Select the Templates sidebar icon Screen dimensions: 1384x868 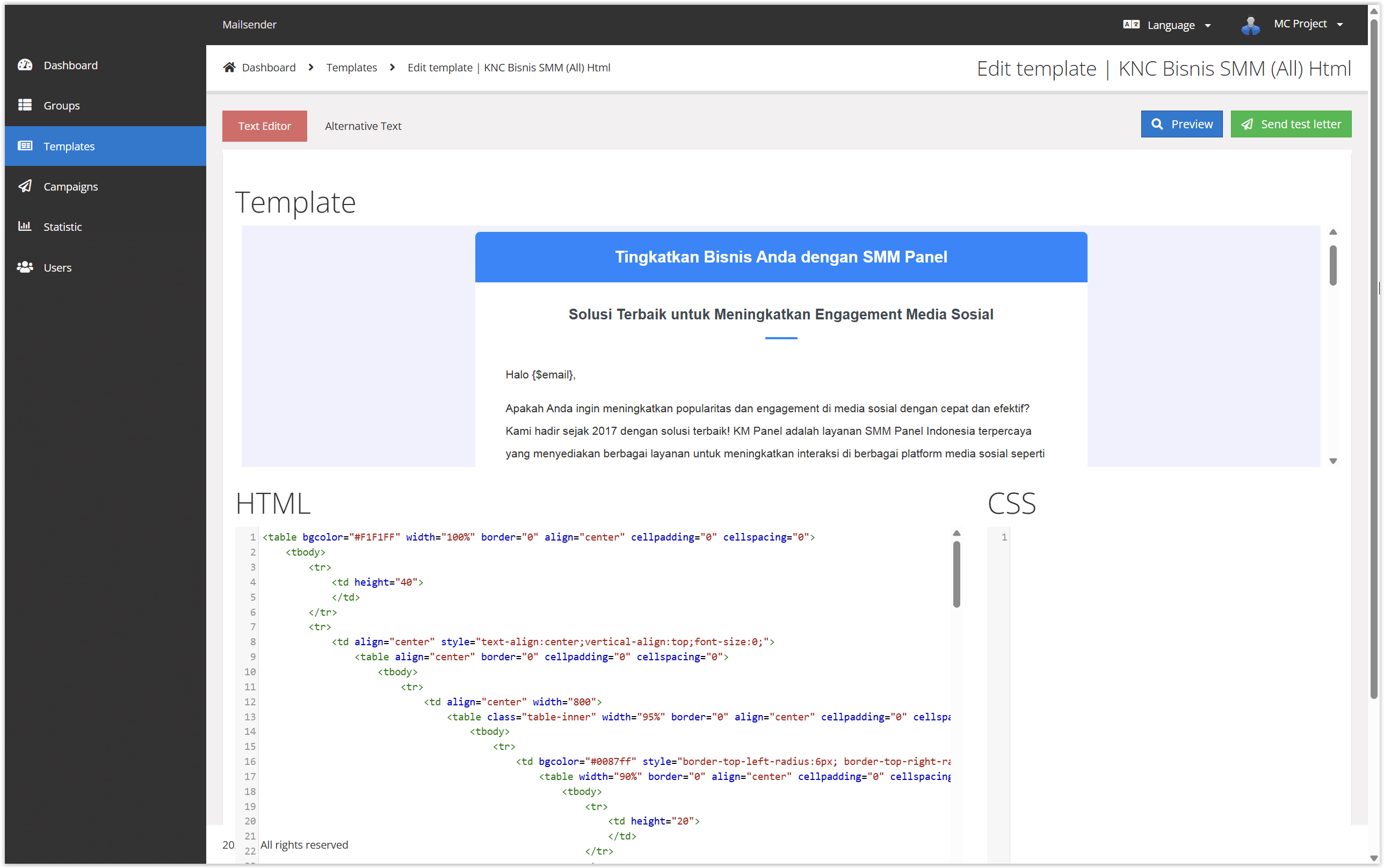tap(25, 146)
